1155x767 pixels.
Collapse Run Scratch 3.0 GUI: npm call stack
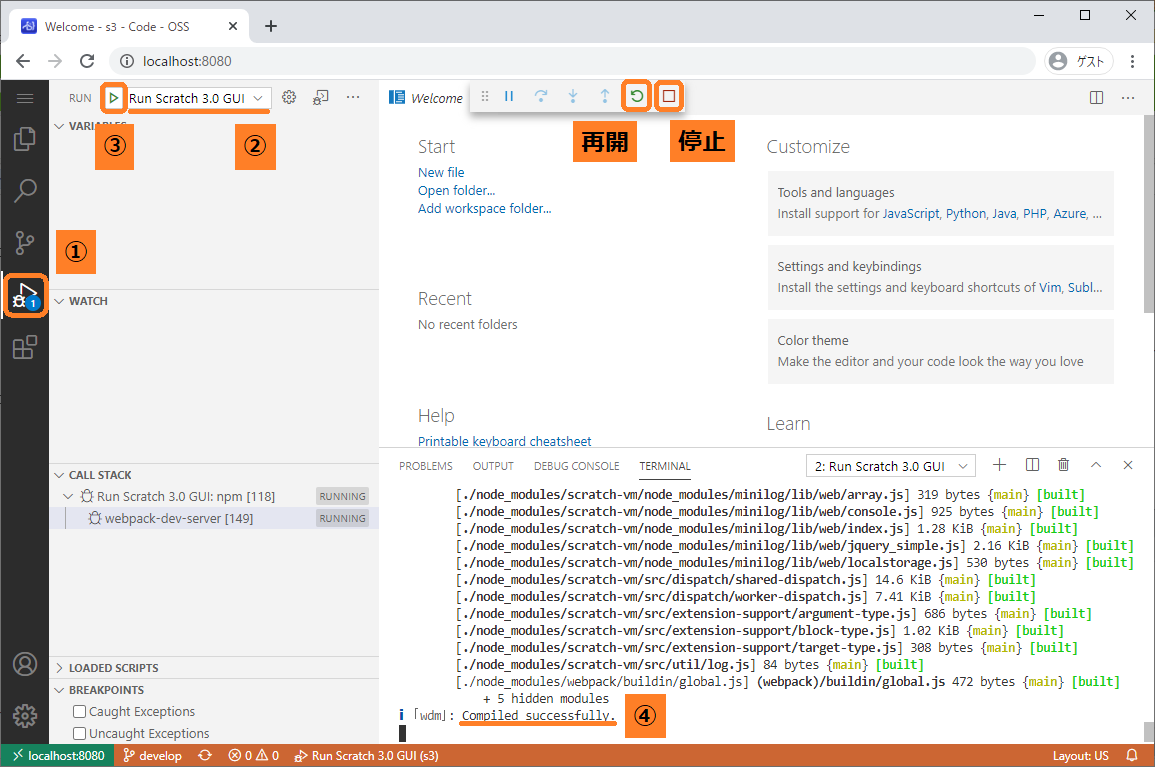tap(68, 497)
